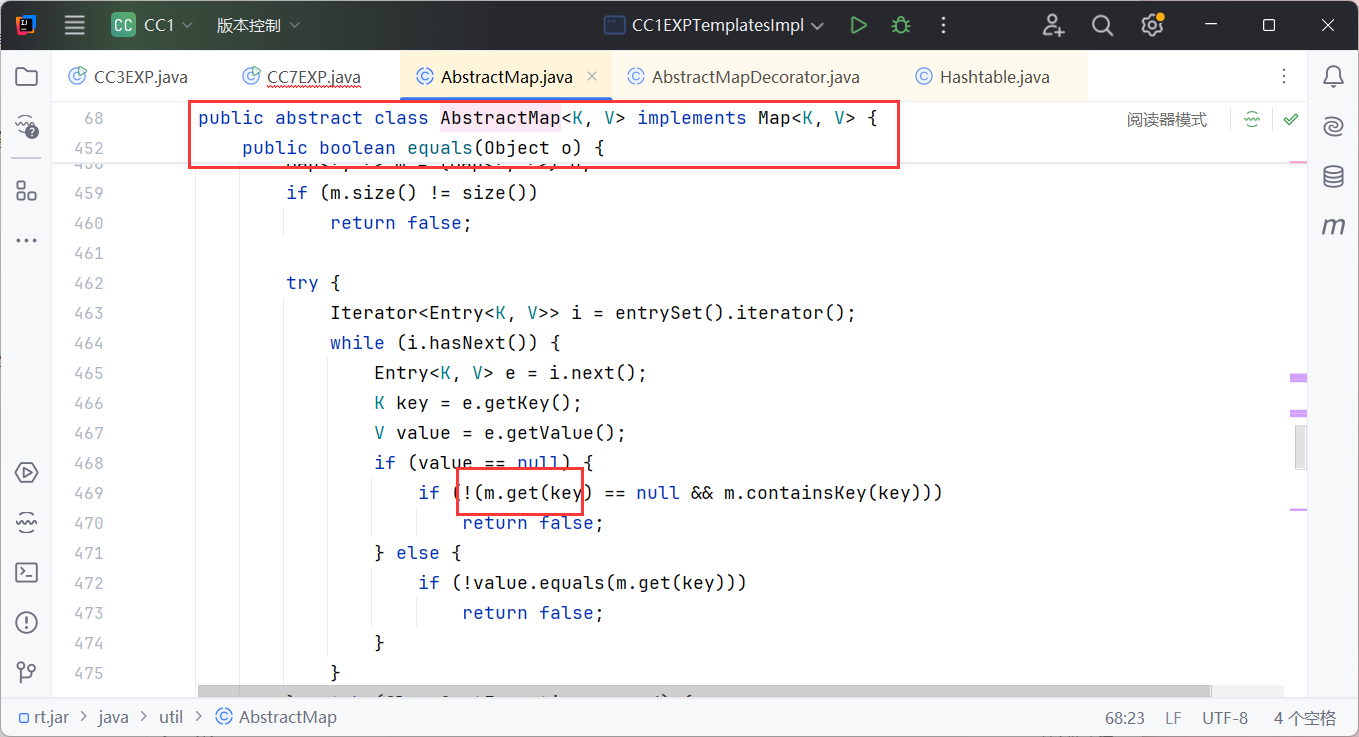The width and height of the screenshot is (1359, 737).
Task: Expand the 版本控制 version control dropdown
Action: (x=258, y=26)
